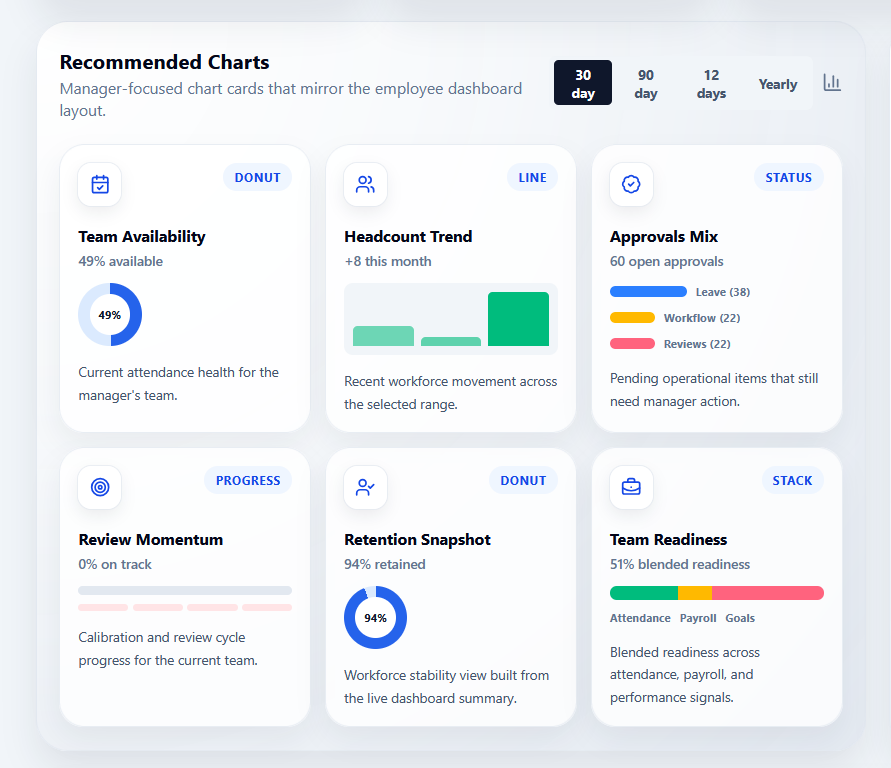Click the DONUT badge on Team Availability
The image size is (891, 768).
tap(257, 177)
